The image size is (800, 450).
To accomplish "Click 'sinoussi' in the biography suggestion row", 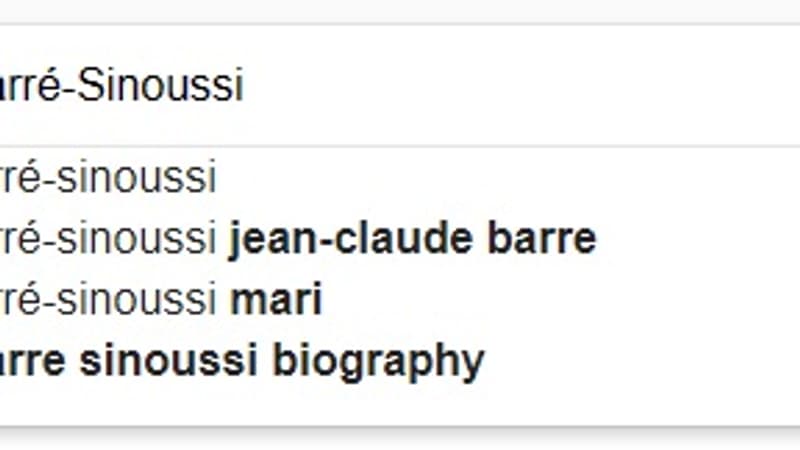I will point(168,360).
